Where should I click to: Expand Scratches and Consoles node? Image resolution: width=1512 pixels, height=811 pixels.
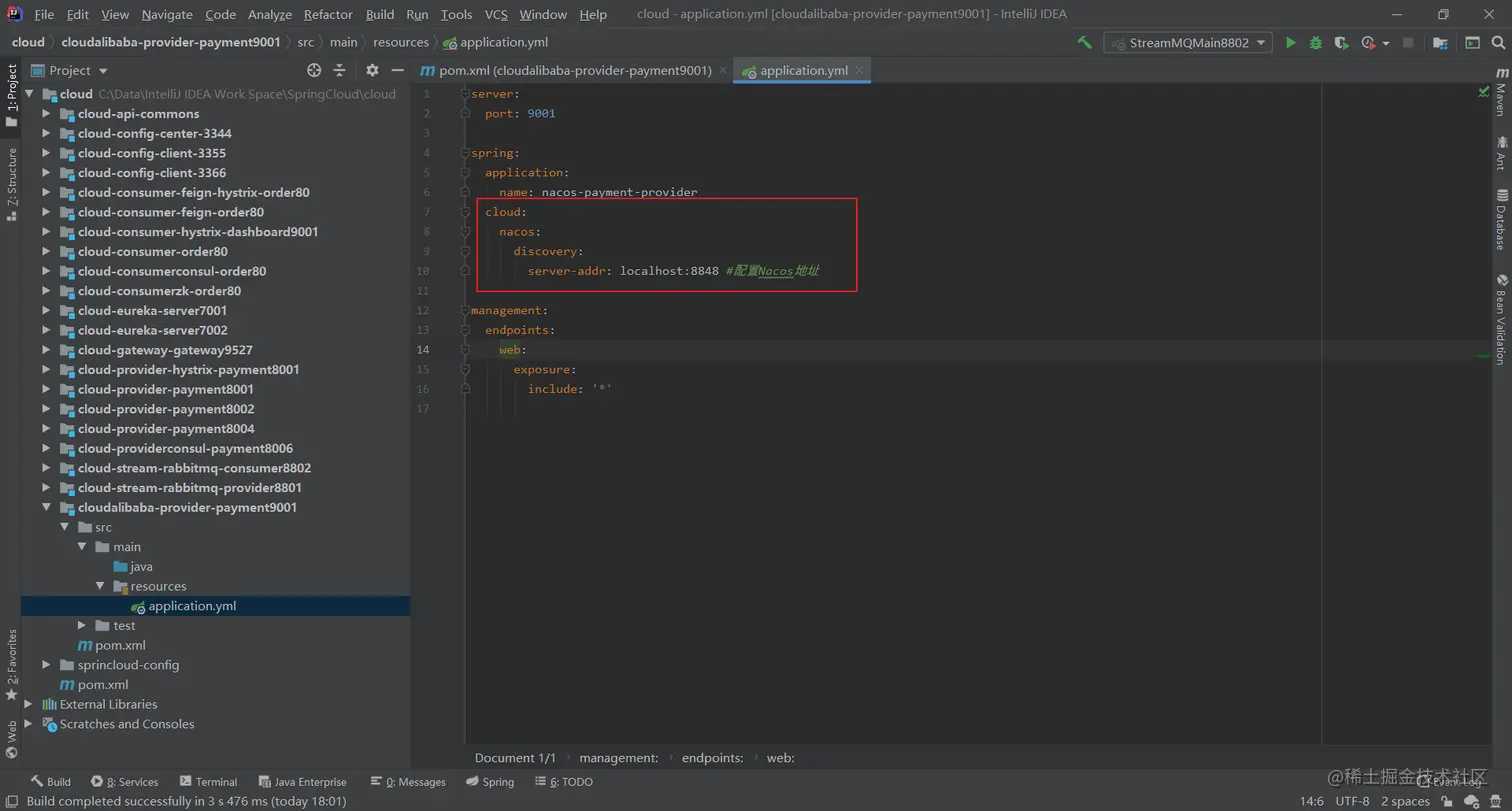click(28, 724)
